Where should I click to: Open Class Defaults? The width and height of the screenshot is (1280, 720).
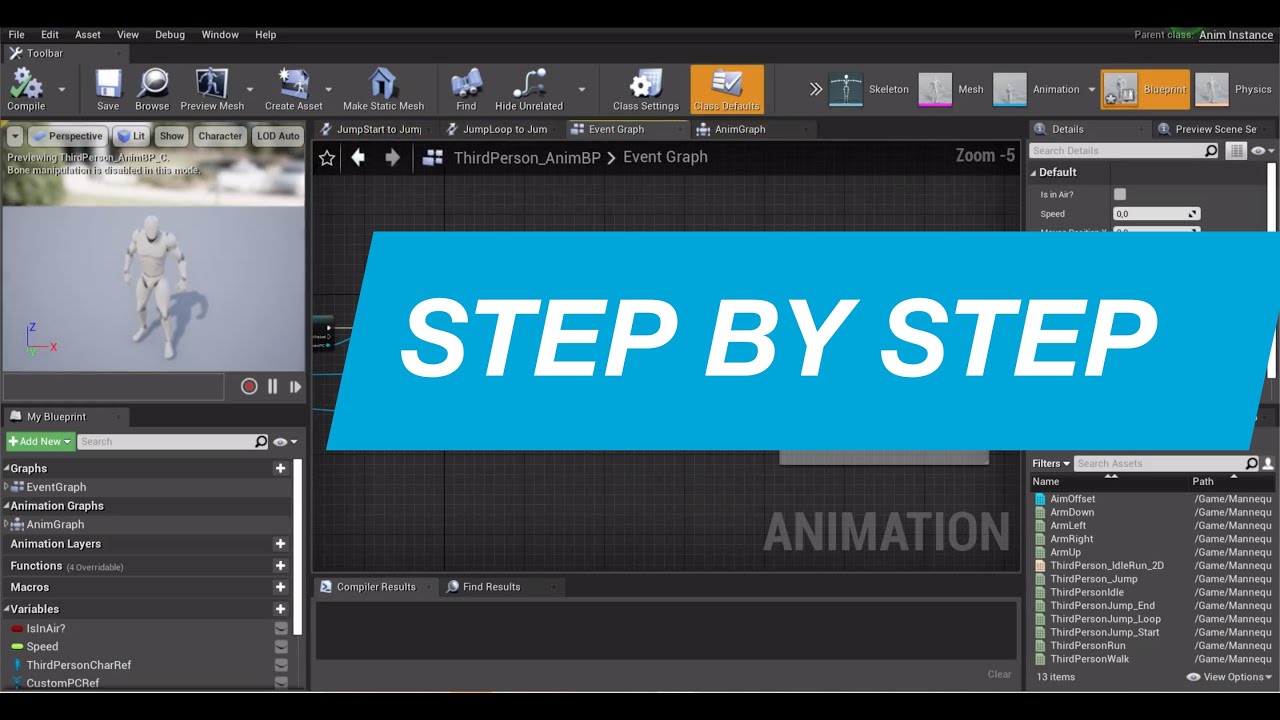click(727, 89)
